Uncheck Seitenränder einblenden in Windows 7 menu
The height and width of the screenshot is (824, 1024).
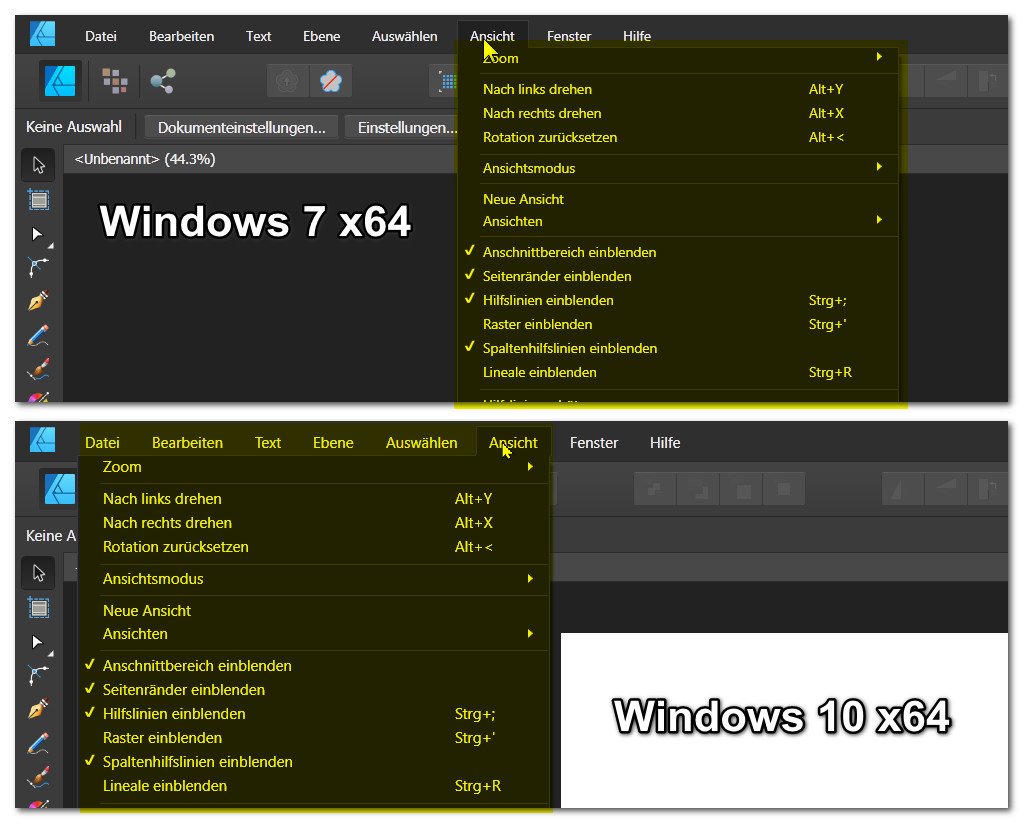[x=678, y=276]
